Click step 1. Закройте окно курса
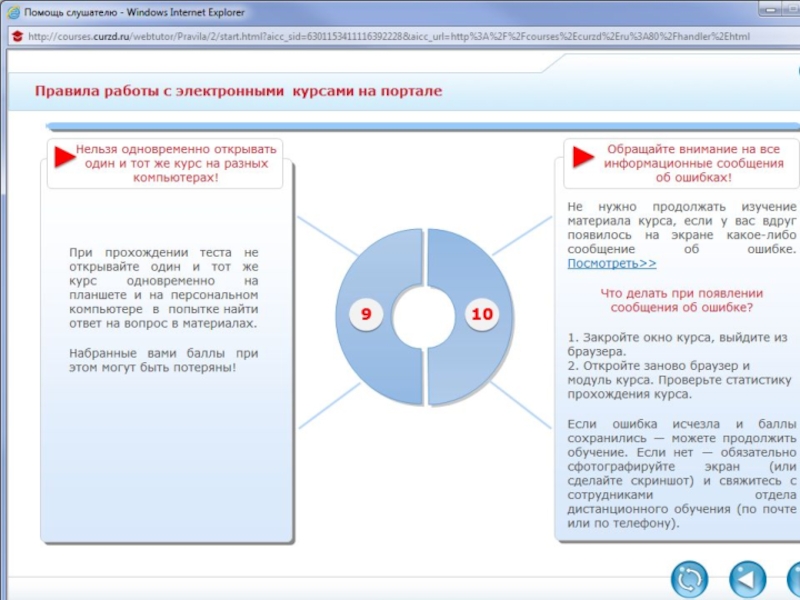The width and height of the screenshot is (800, 600). point(678,344)
